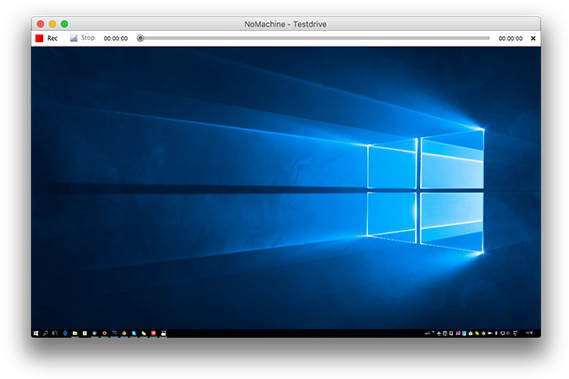Click the last pinned taskbar icon
The image size is (569, 379).
click(x=163, y=333)
